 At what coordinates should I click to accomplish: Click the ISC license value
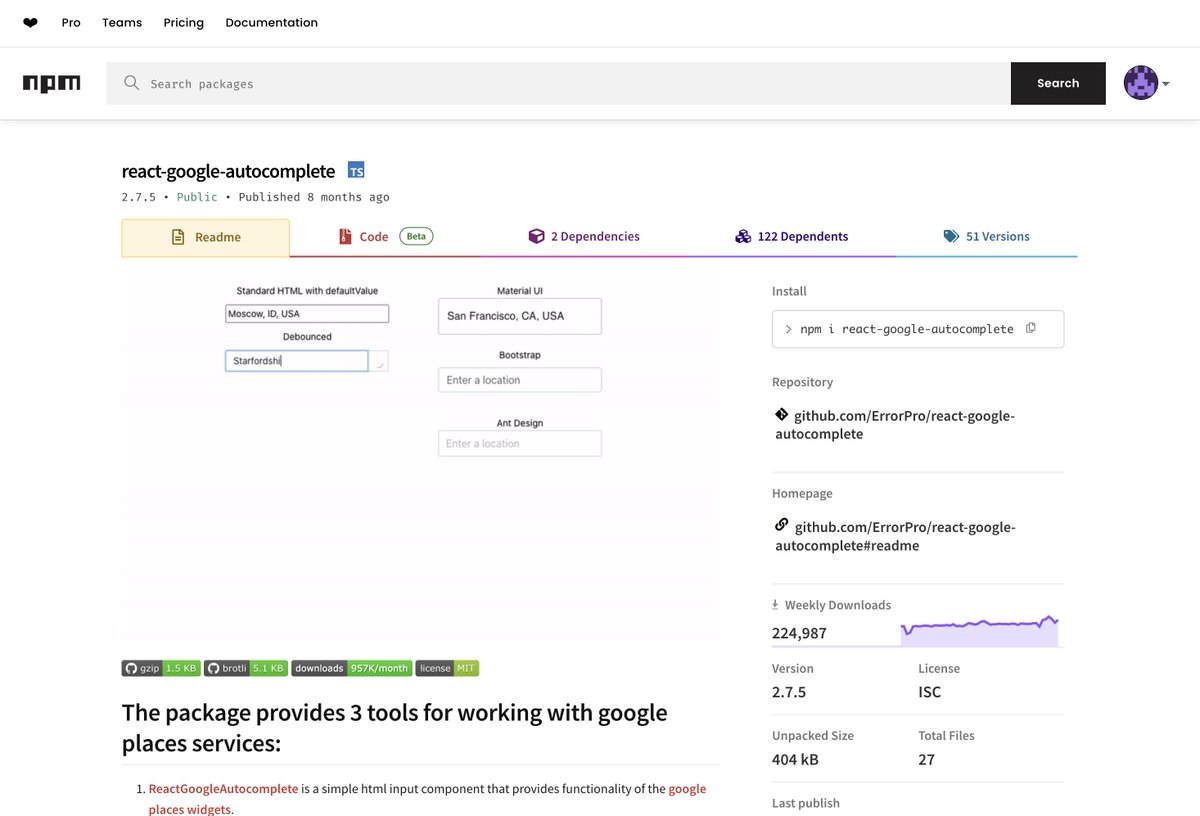(x=930, y=692)
